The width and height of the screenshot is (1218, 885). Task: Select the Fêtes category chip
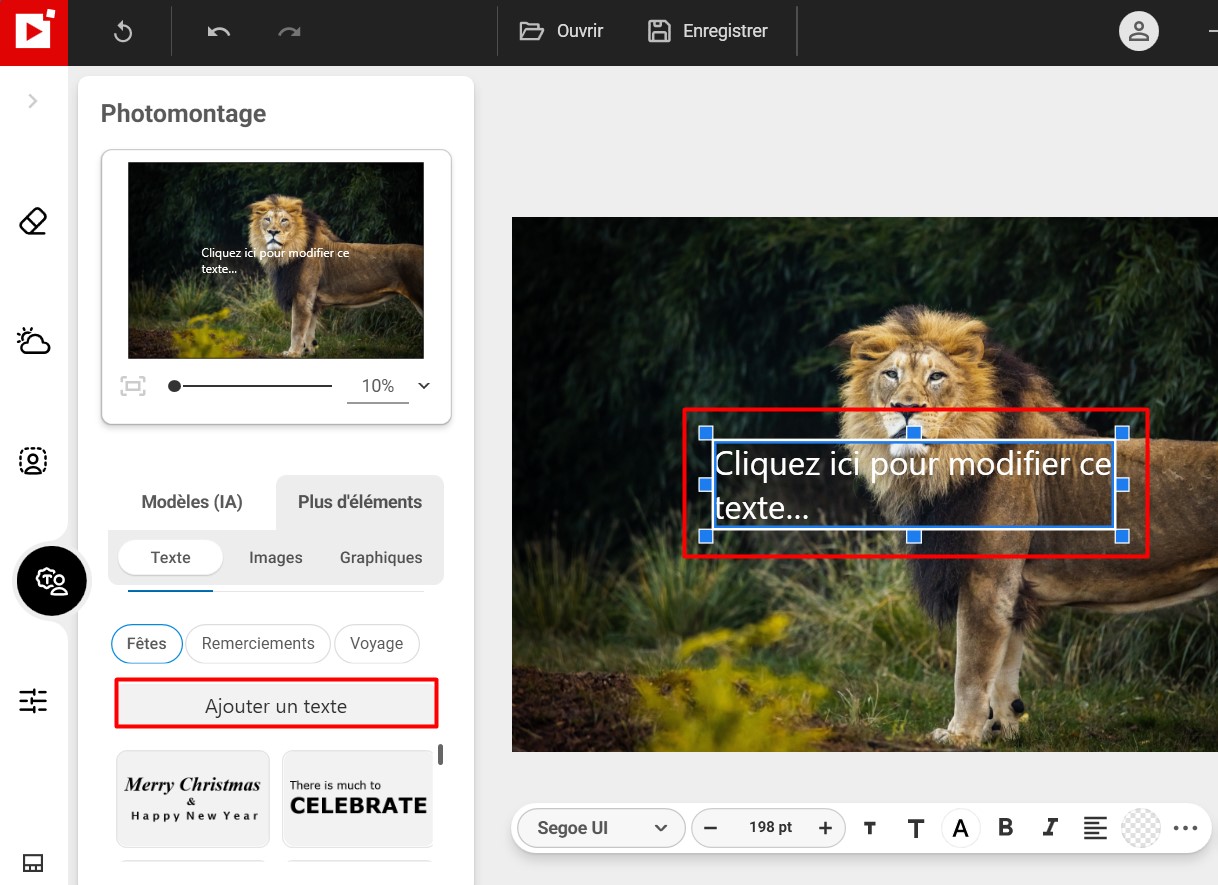pyautogui.click(x=147, y=644)
